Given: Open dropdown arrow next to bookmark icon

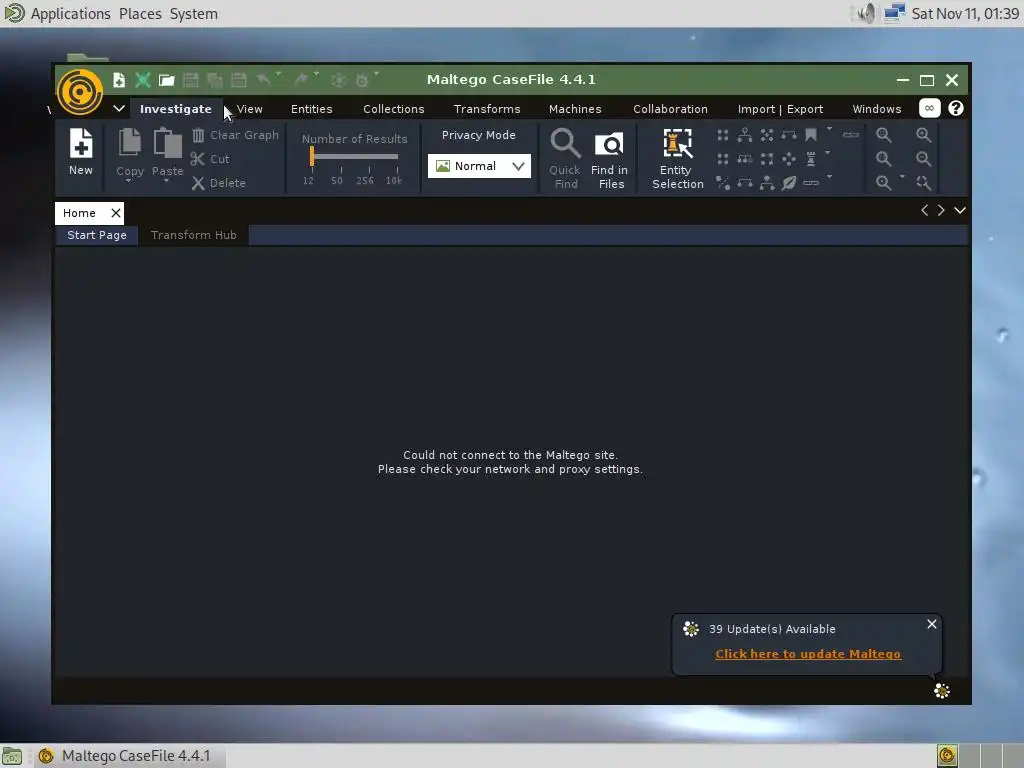Looking at the screenshot, I should pyautogui.click(x=829, y=129).
